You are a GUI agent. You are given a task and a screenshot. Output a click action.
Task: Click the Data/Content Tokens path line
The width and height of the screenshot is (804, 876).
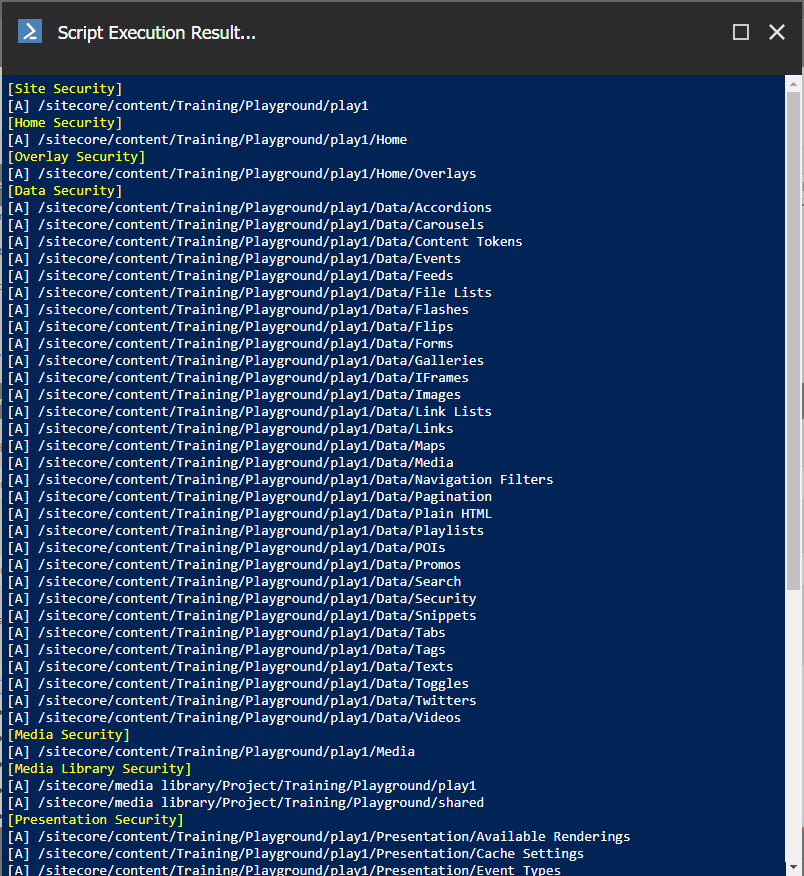click(x=265, y=242)
